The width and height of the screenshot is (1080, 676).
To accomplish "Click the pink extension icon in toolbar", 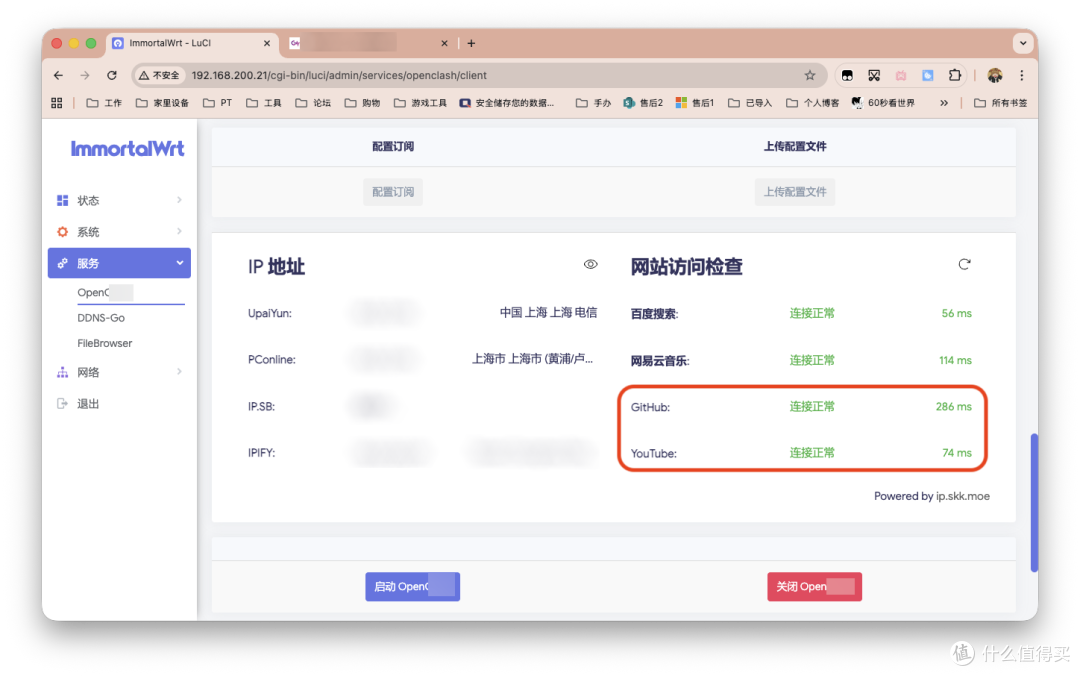I will (x=901, y=75).
